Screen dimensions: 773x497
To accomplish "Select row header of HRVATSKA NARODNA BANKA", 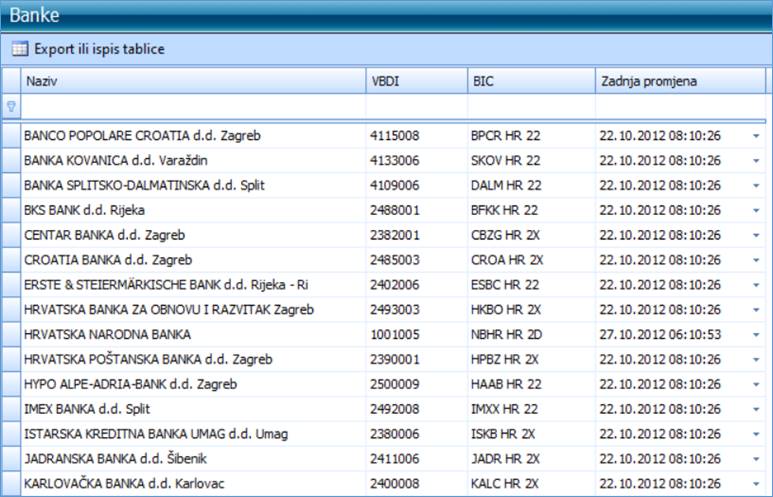I will [11, 334].
